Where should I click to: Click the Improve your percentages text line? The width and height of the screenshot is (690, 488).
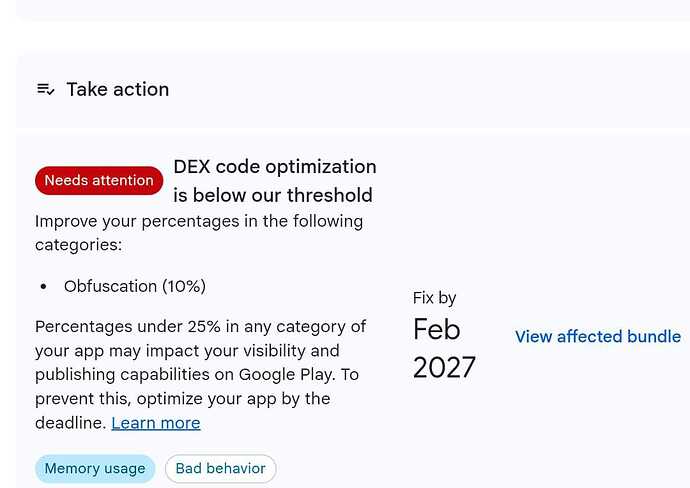point(199,221)
